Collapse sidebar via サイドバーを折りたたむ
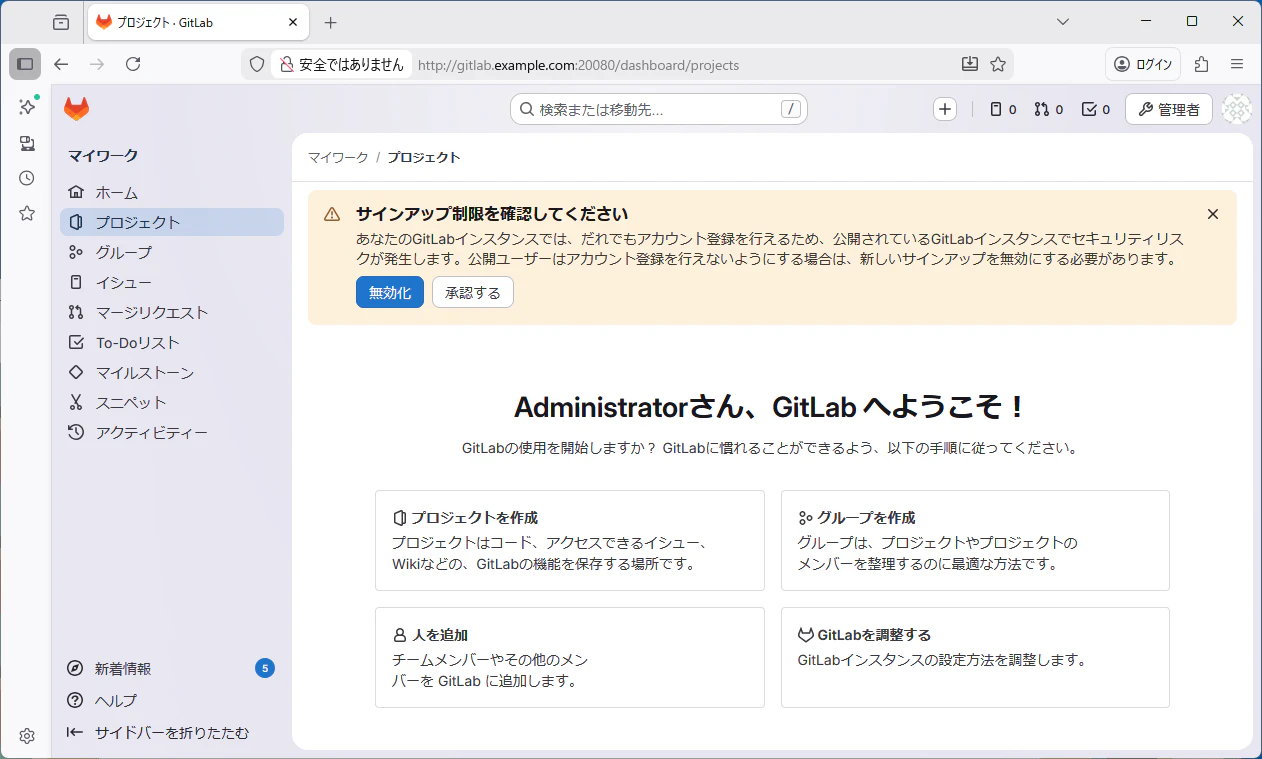1262x759 pixels. pos(172,732)
